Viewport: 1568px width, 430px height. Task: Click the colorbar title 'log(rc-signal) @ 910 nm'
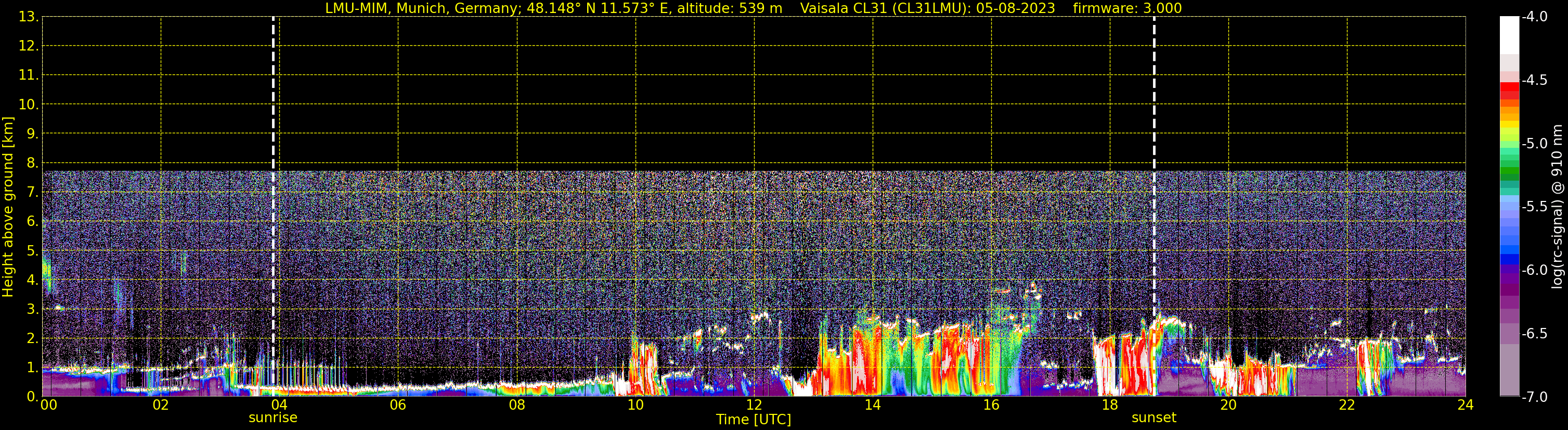point(1557,207)
